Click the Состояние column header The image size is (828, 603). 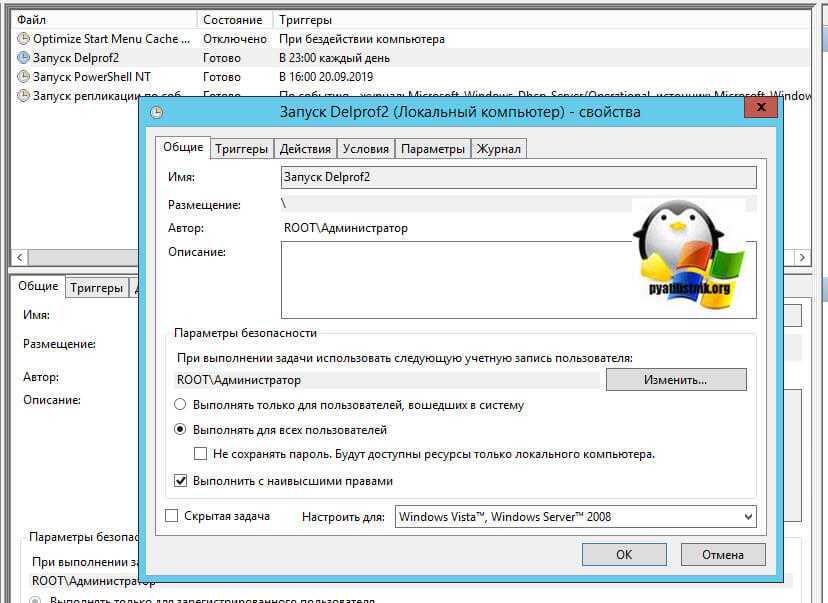pos(234,20)
